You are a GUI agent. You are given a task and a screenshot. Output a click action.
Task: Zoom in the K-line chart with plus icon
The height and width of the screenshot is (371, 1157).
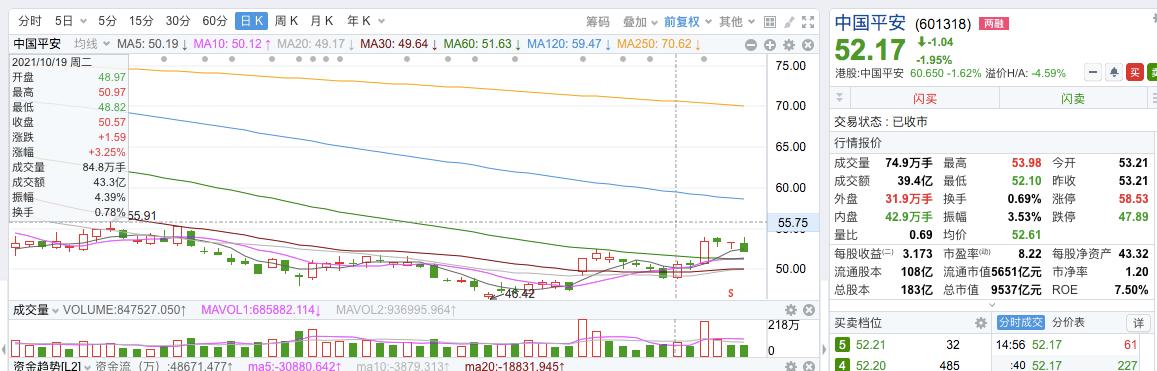pos(770,45)
